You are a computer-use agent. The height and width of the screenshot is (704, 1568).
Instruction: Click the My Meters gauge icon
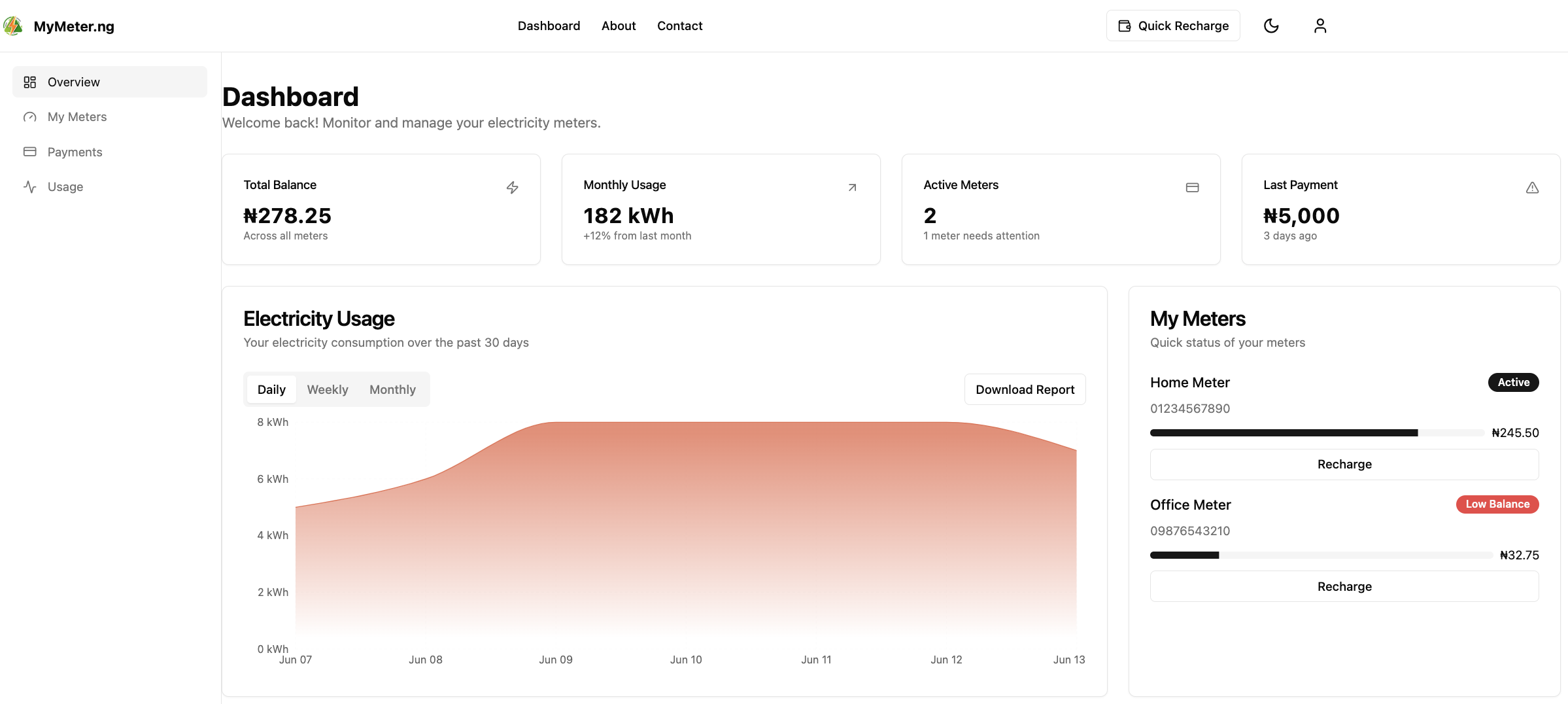(x=30, y=116)
